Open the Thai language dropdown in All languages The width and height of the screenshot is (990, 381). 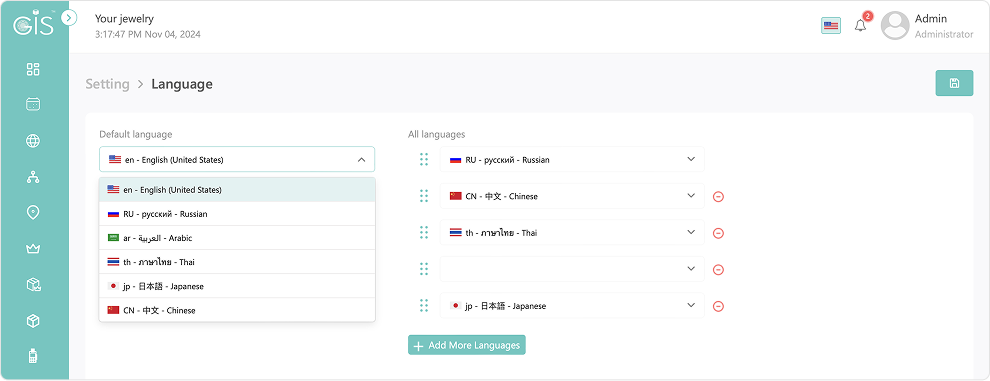[x=572, y=233]
